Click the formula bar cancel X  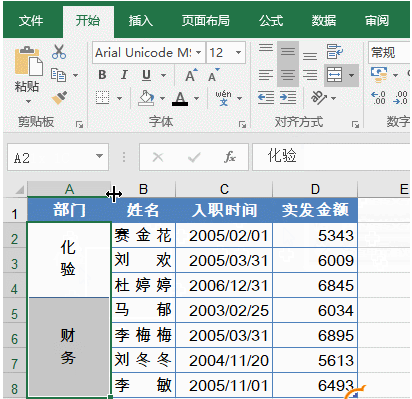click(x=158, y=157)
